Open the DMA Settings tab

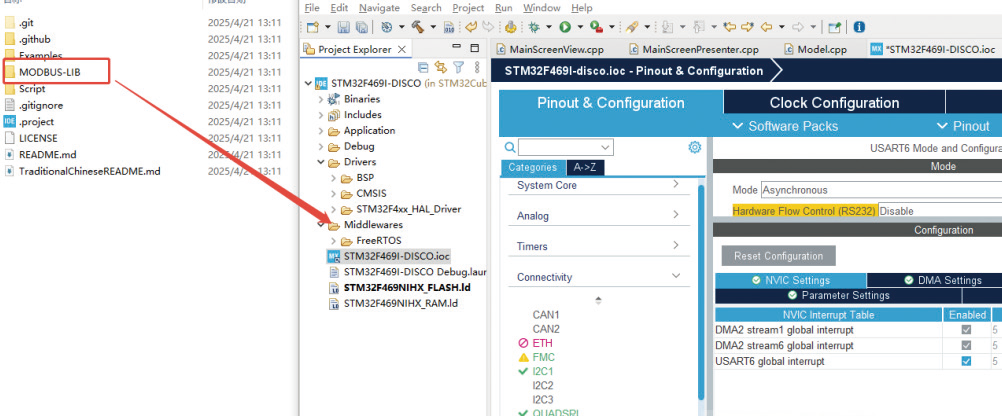pyautogui.click(x=943, y=280)
